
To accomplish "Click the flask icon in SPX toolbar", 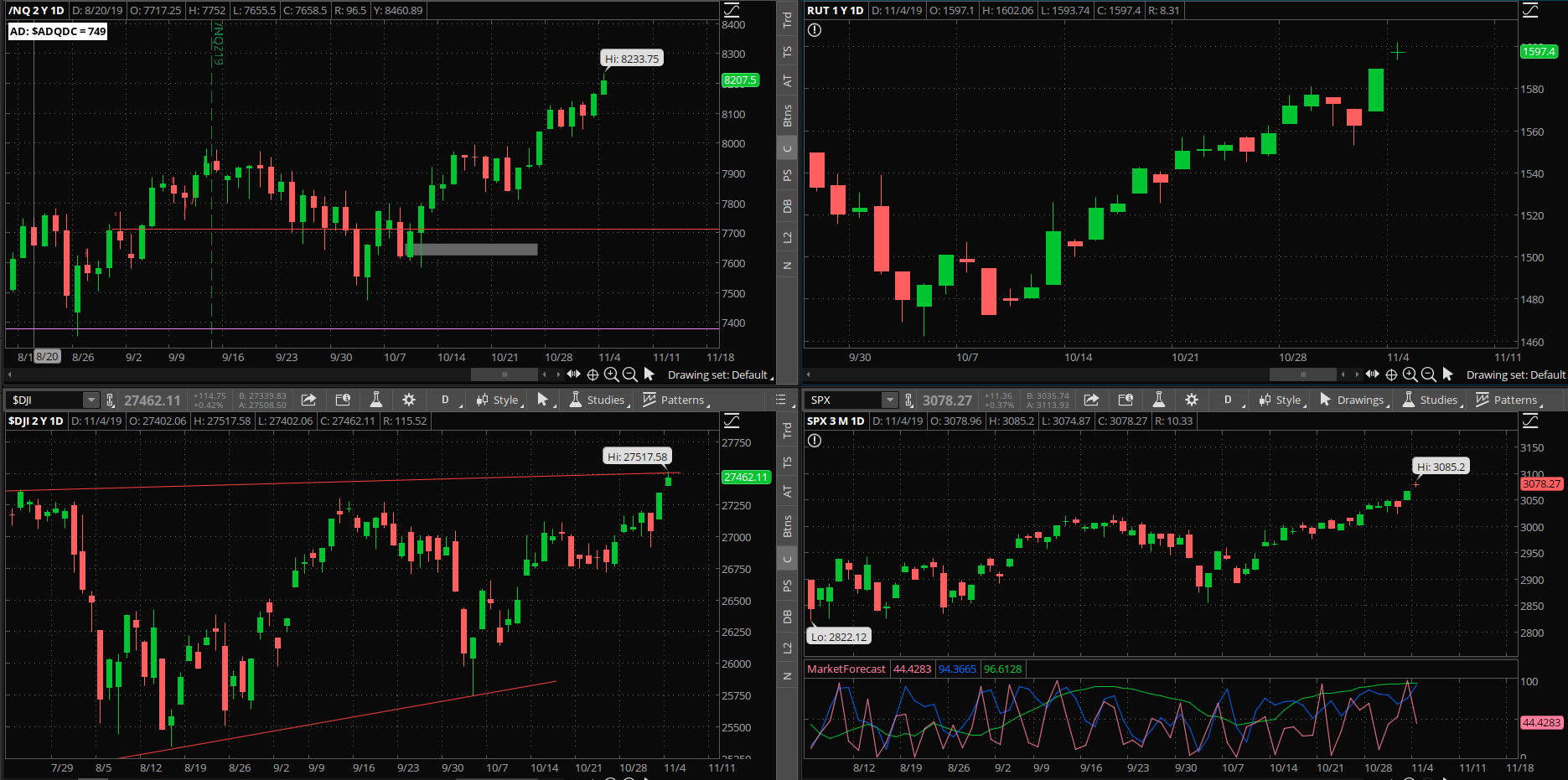I will pyautogui.click(x=1159, y=400).
